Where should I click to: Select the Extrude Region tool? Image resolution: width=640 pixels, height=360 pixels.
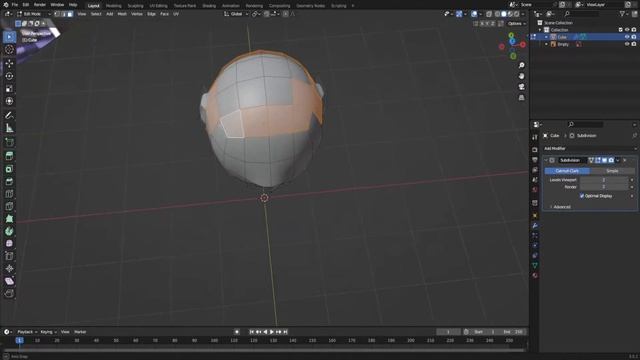pos(9,156)
